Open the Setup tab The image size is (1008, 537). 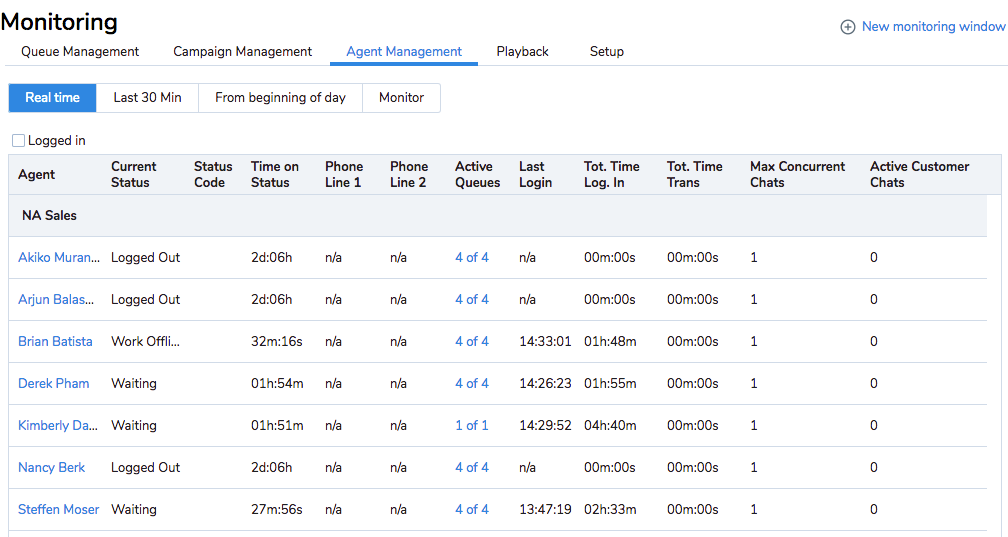pyautogui.click(x=607, y=51)
